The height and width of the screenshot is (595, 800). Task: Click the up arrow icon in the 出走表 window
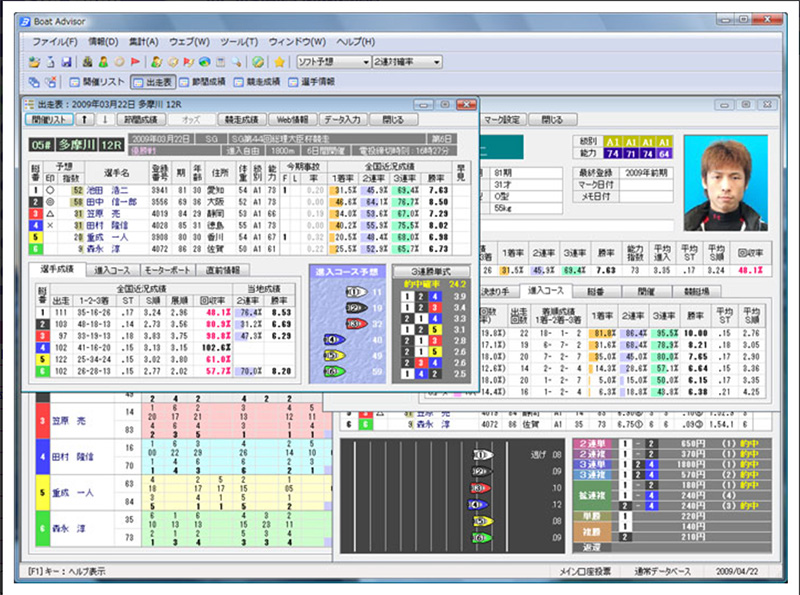(83, 118)
